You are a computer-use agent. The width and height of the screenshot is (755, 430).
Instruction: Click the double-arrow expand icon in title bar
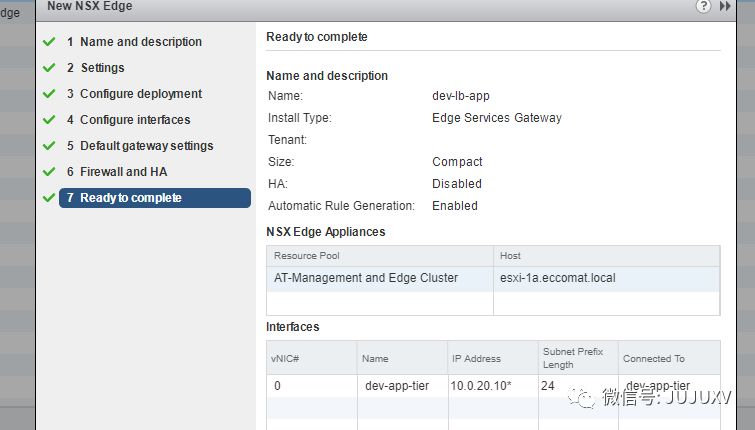tap(726, 6)
